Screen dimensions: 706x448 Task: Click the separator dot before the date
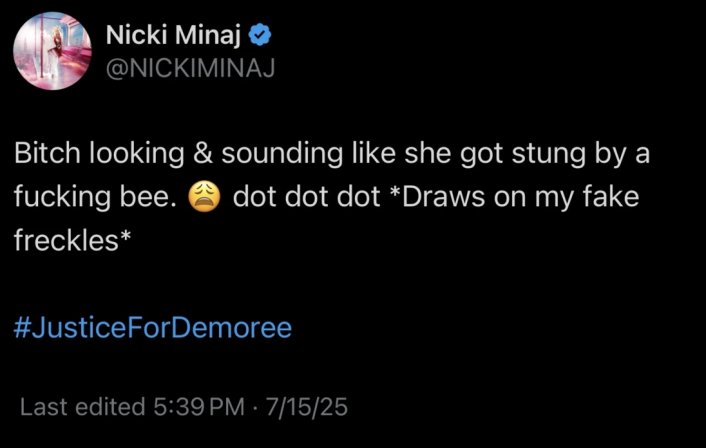tap(255, 407)
